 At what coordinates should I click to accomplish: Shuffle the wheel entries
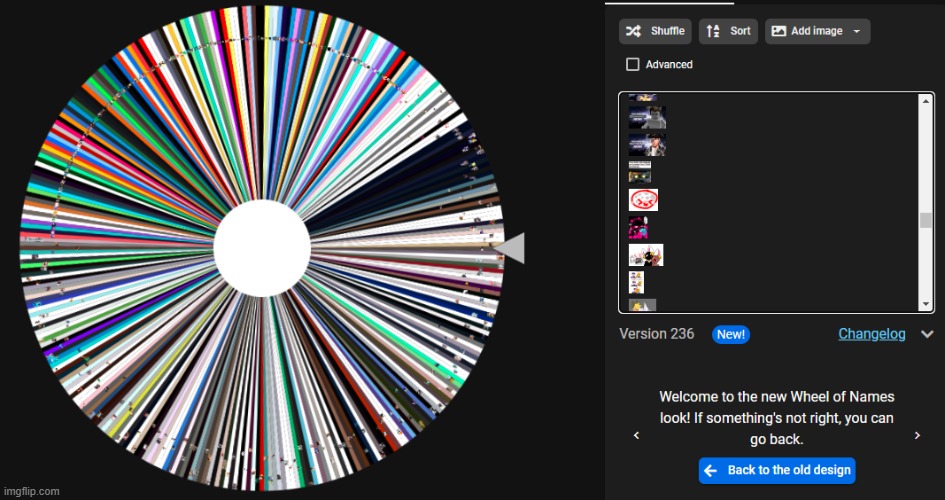point(655,31)
